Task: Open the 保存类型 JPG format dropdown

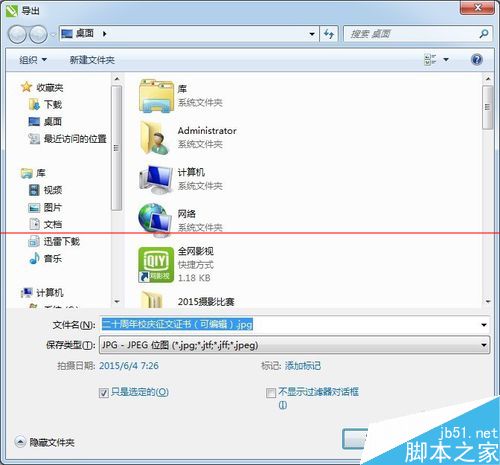Action: pyautogui.click(x=294, y=345)
